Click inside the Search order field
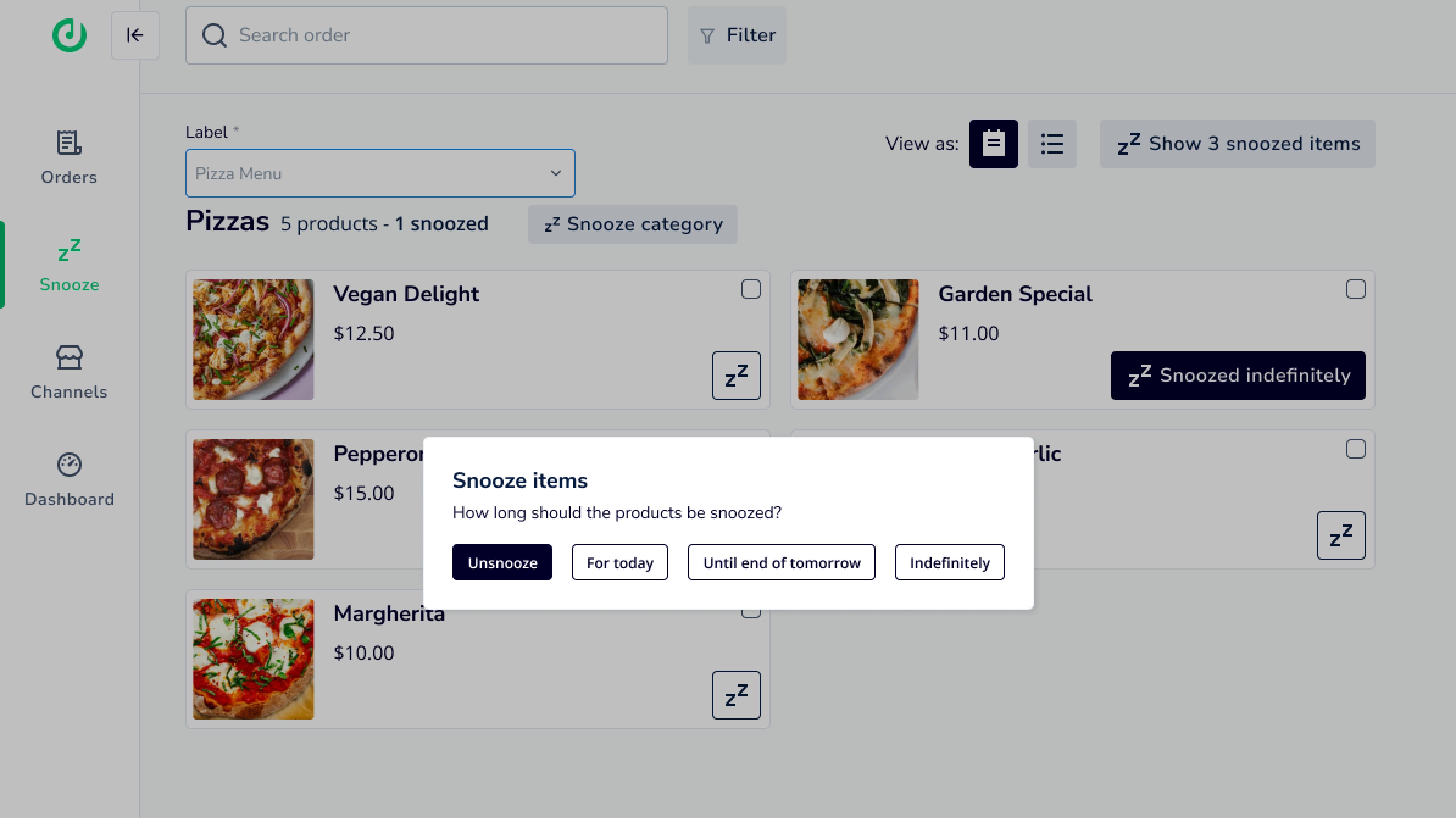 [426, 35]
